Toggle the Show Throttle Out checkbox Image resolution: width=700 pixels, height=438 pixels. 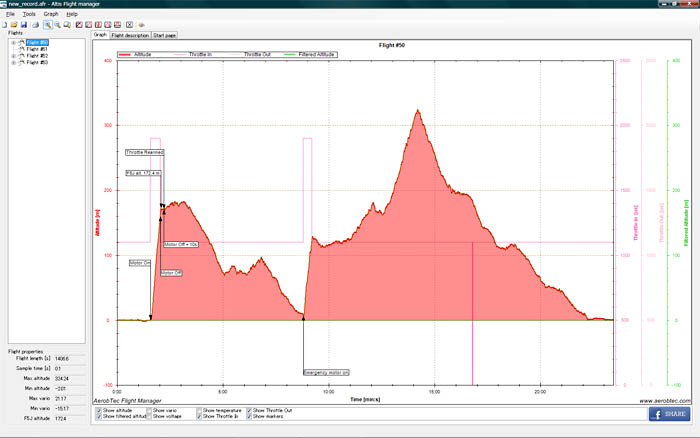pyautogui.click(x=249, y=410)
